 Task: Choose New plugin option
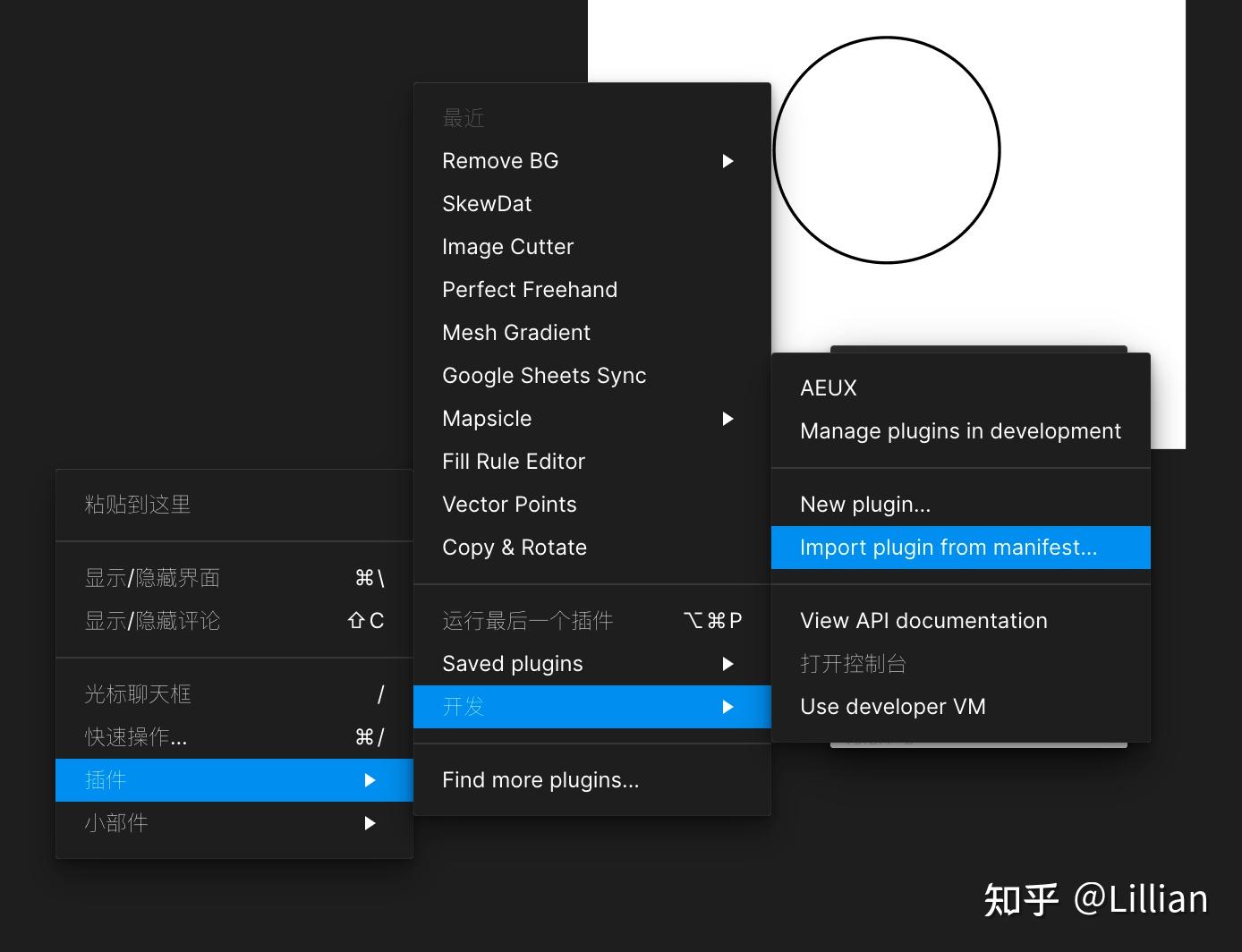pos(864,504)
